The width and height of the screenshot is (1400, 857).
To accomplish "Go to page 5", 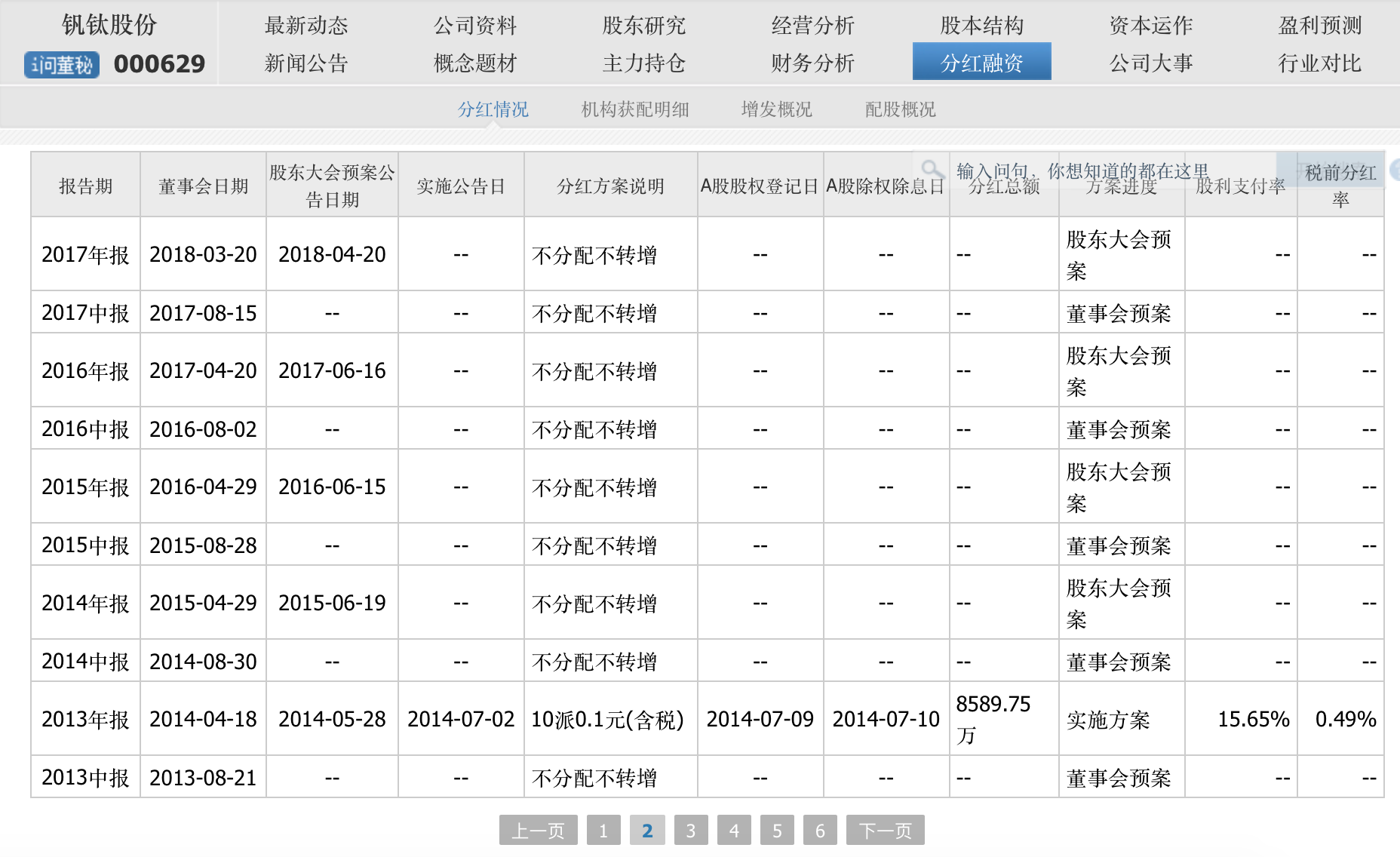I will tap(777, 831).
